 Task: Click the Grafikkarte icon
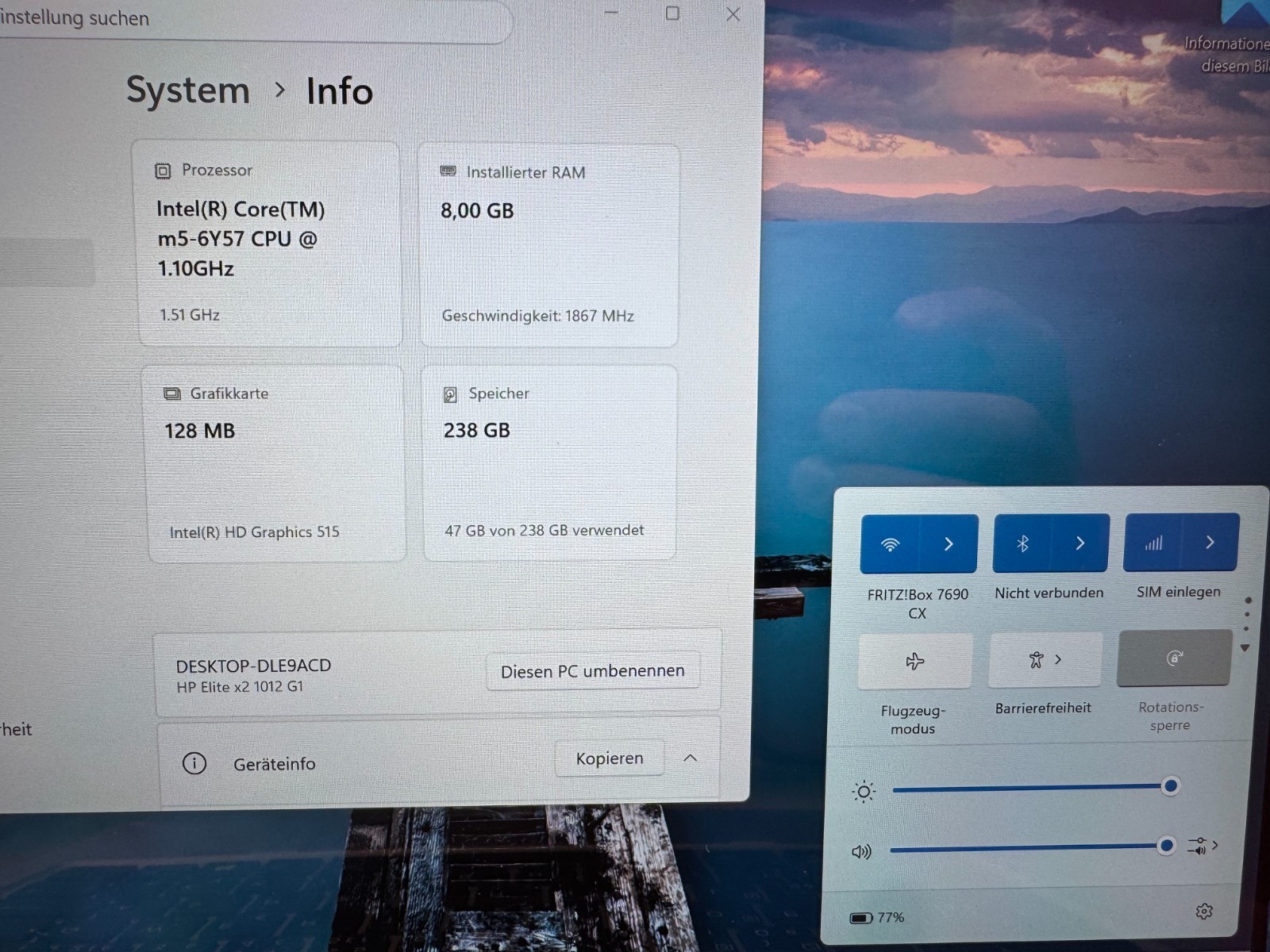(172, 393)
